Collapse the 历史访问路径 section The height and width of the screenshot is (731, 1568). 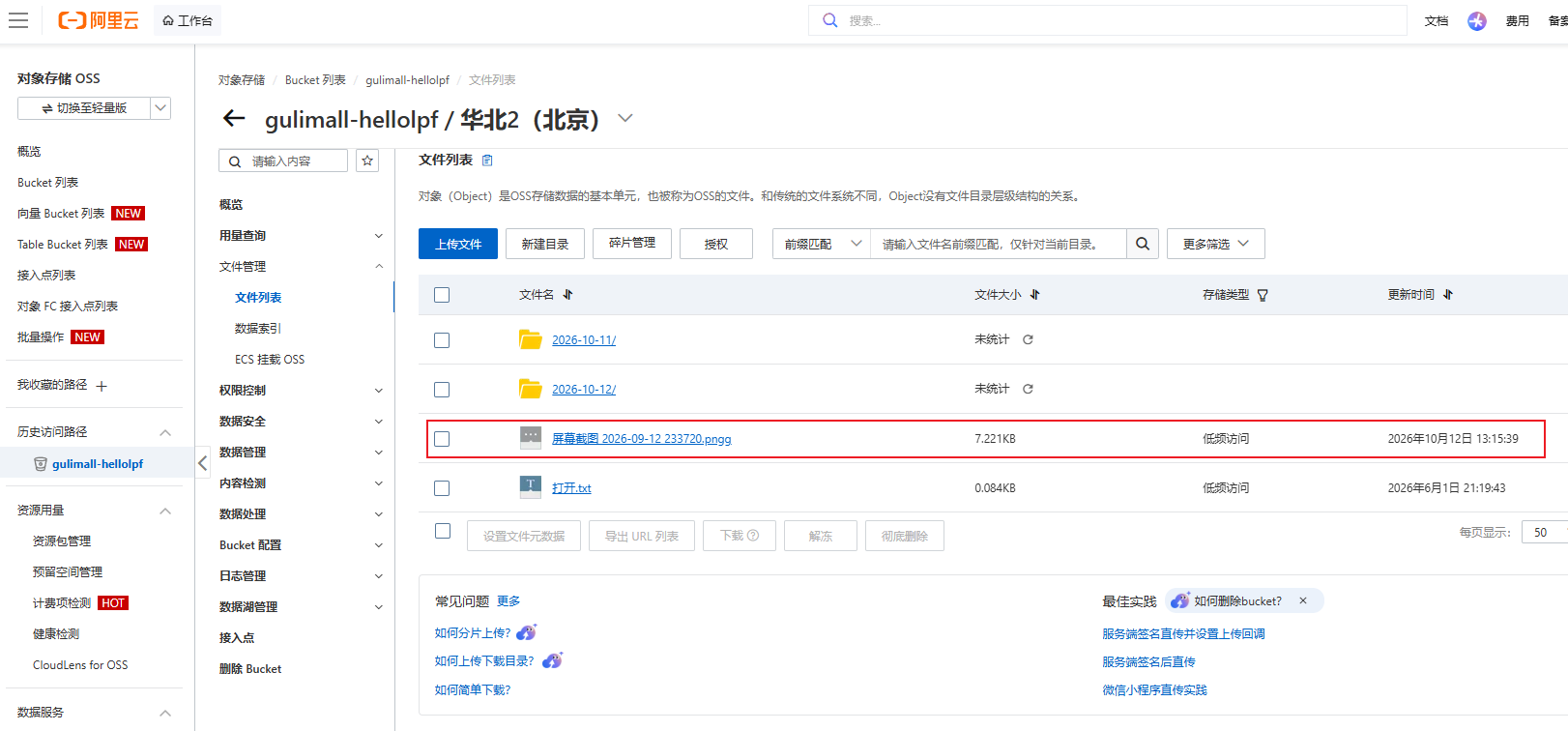click(165, 432)
